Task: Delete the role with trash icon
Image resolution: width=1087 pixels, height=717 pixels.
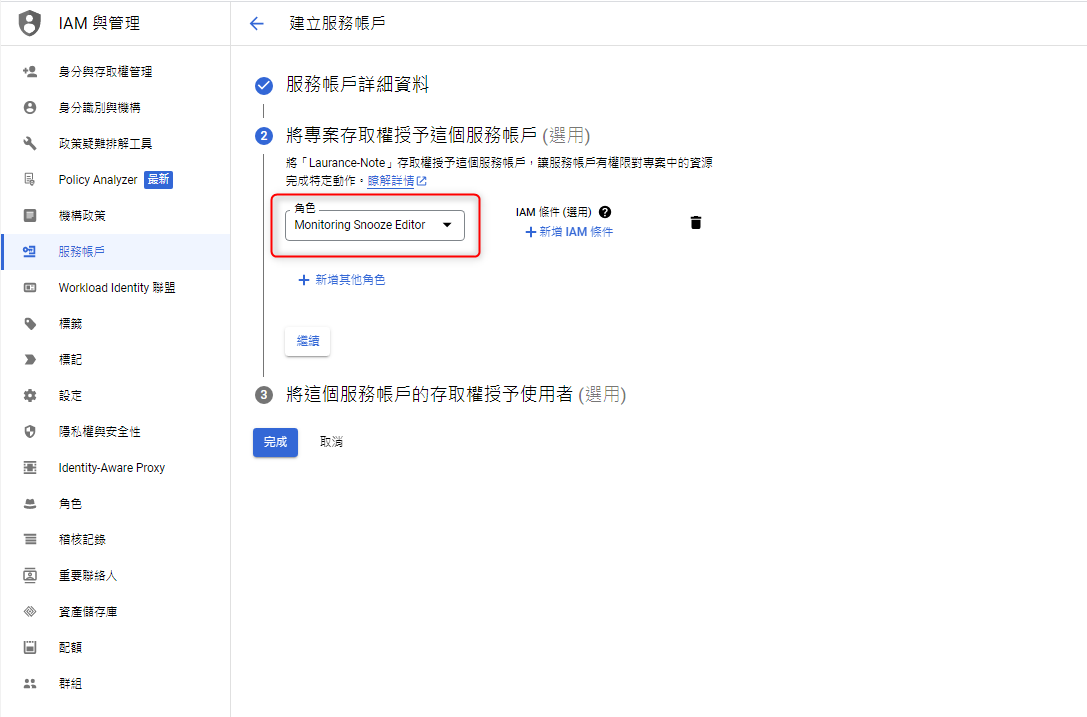Action: (x=696, y=223)
